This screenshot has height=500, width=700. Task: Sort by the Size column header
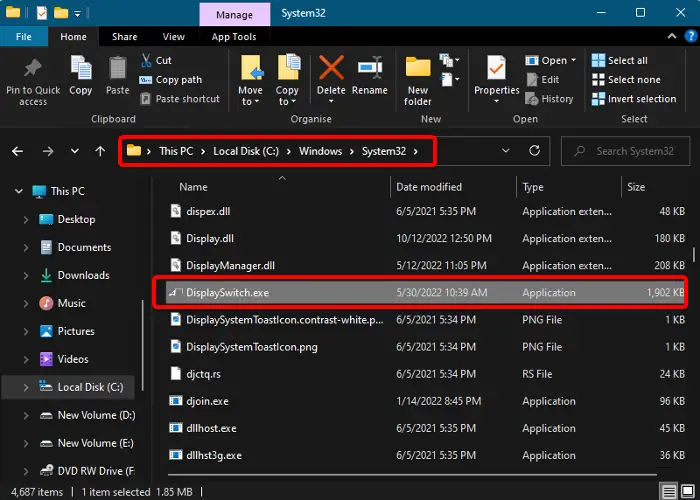pyautogui.click(x=636, y=187)
